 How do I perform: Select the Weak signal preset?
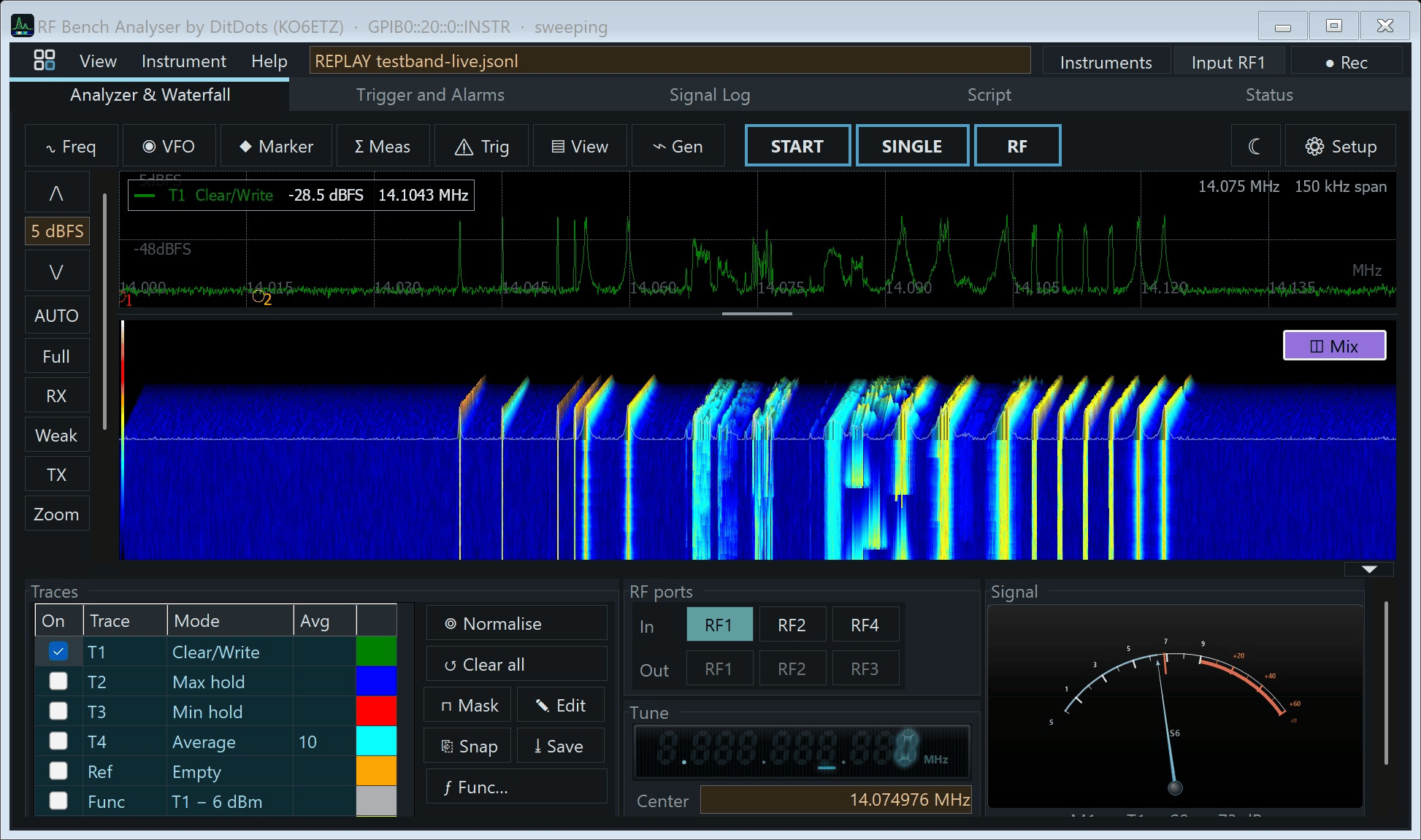click(57, 435)
